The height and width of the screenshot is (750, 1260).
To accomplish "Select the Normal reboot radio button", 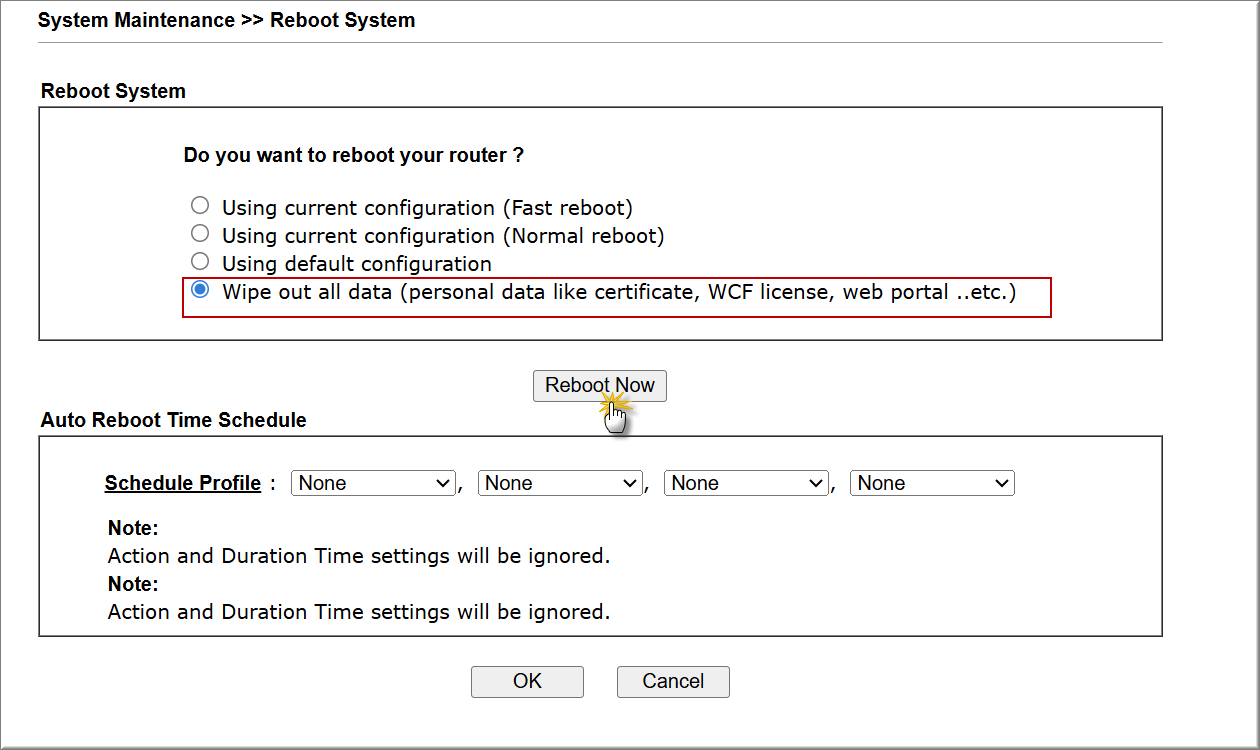I will [x=200, y=233].
